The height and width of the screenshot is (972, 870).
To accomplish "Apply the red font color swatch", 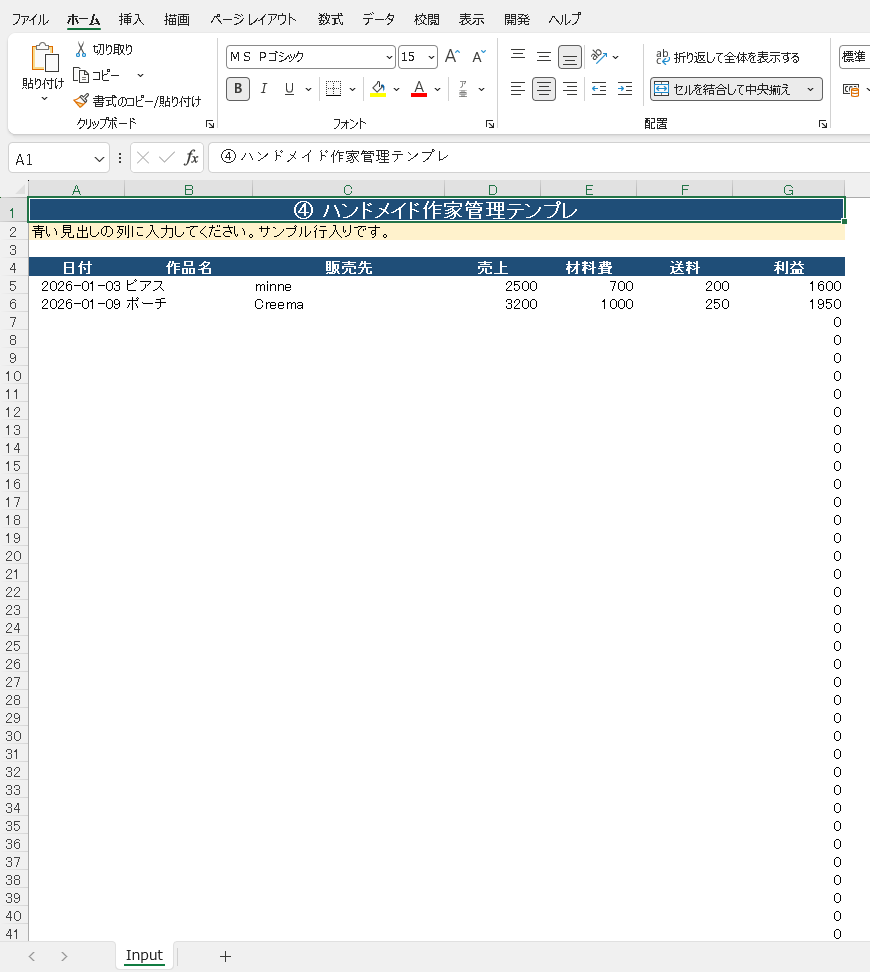I will (419, 89).
